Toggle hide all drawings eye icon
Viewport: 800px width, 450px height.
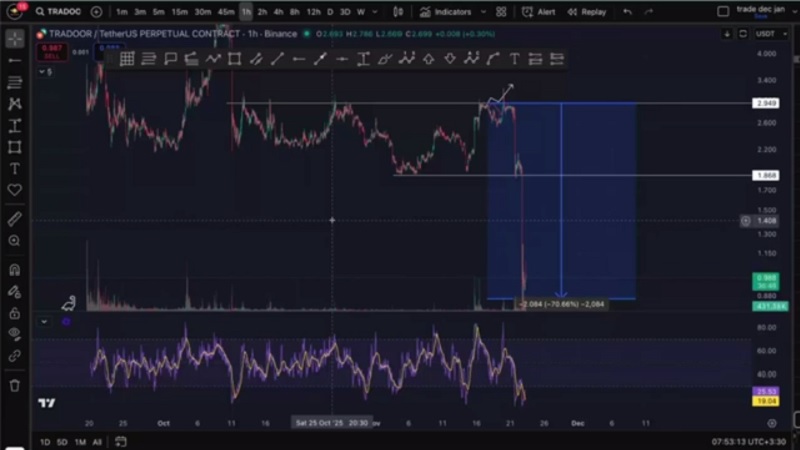tap(14, 334)
